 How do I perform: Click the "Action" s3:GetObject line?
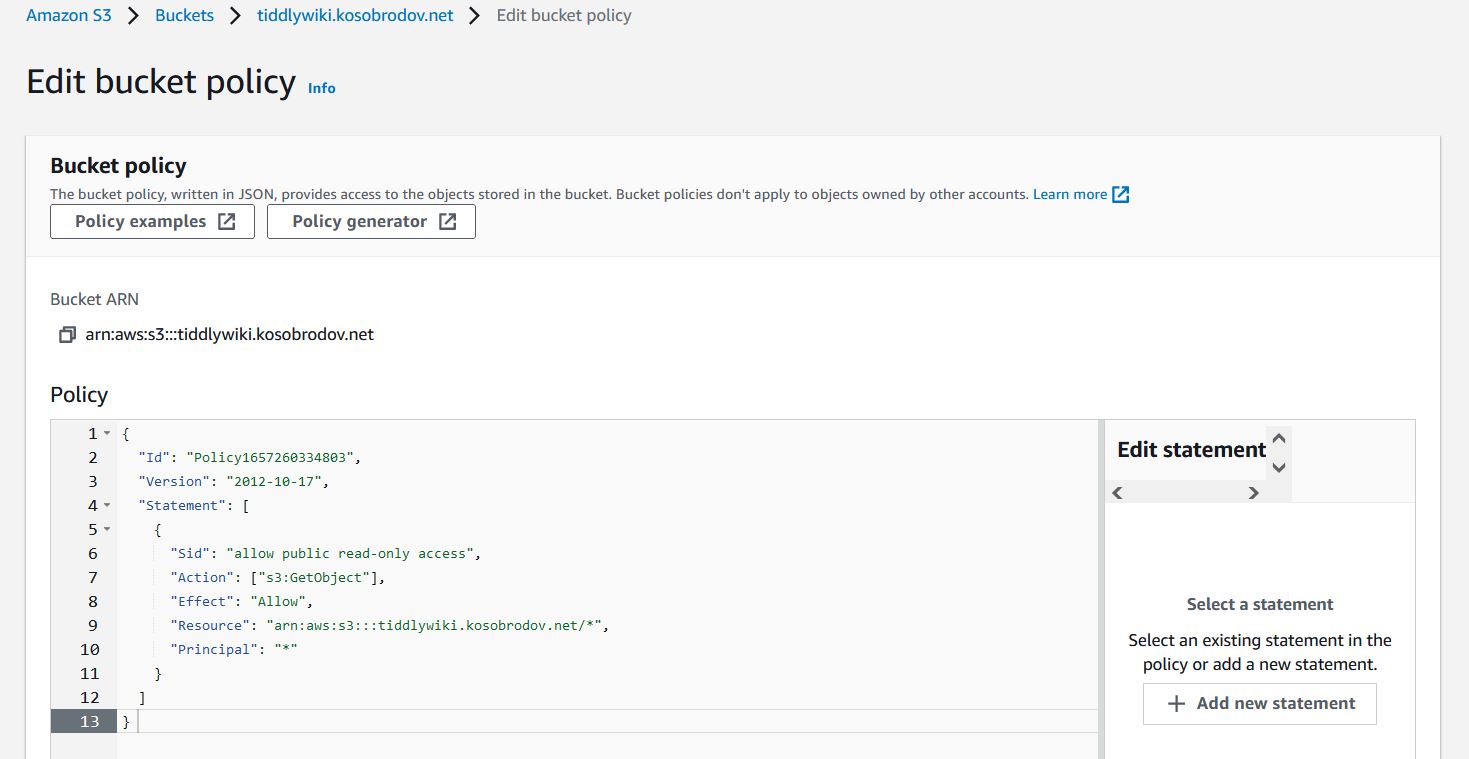pyautogui.click(x=277, y=578)
